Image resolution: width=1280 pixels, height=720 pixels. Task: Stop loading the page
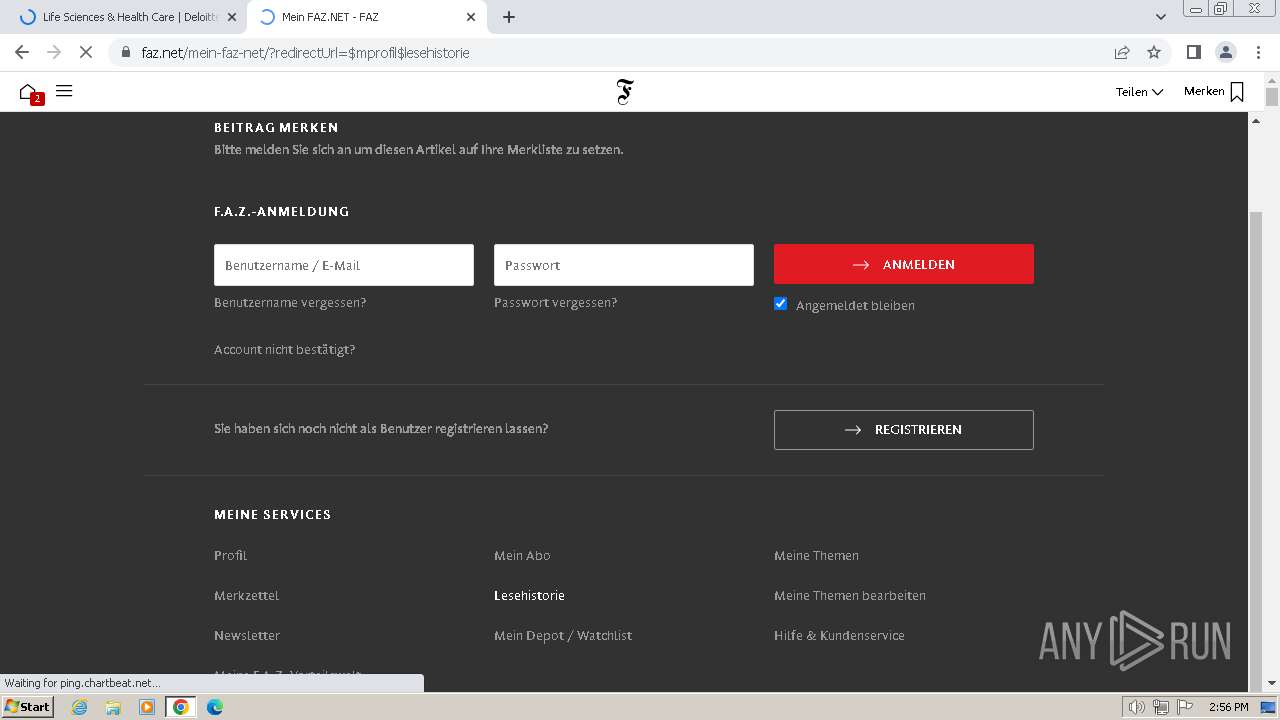86,52
